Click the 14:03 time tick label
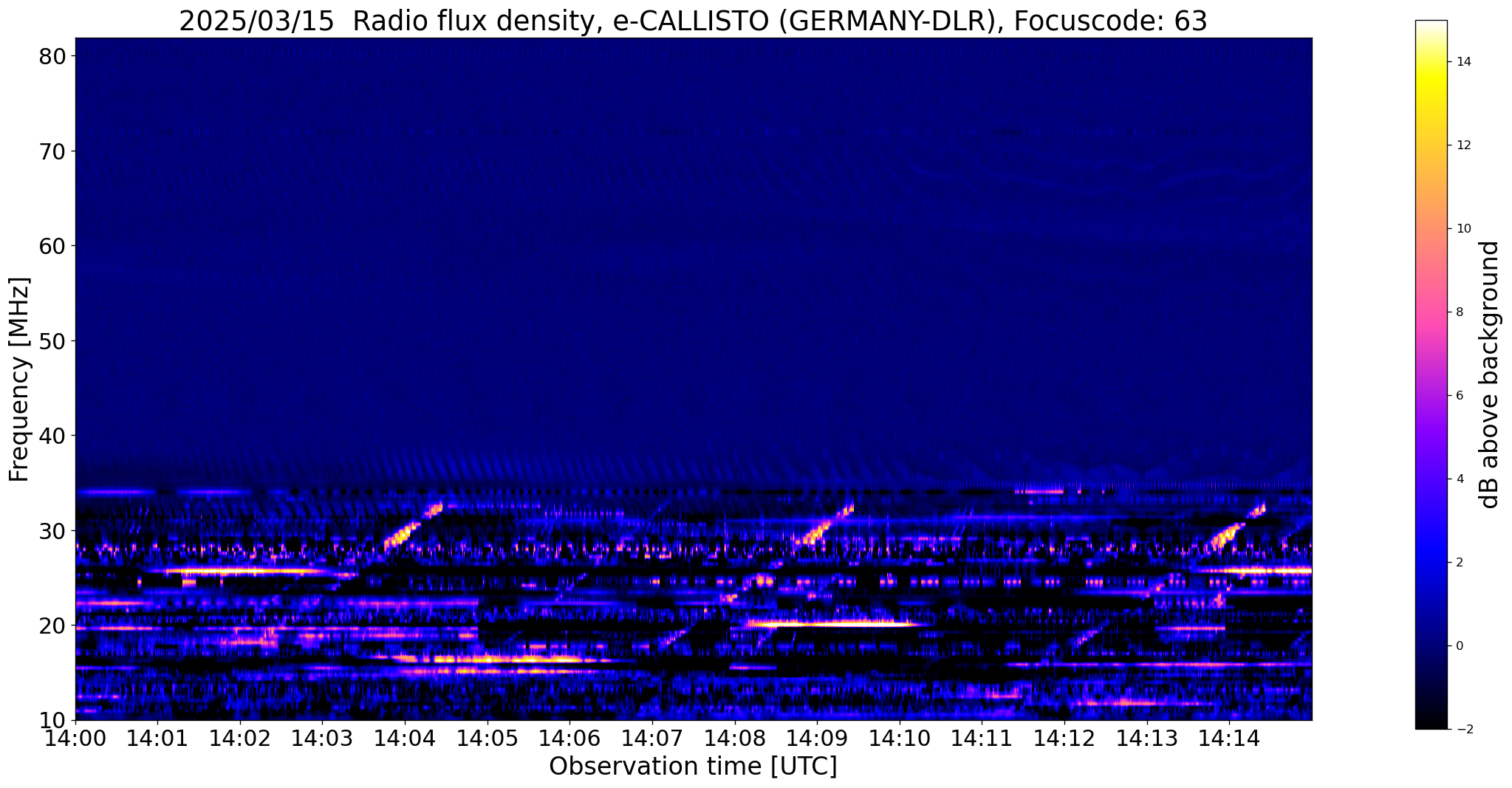Image resolution: width=1512 pixels, height=788 pixels. click(322, 737)
